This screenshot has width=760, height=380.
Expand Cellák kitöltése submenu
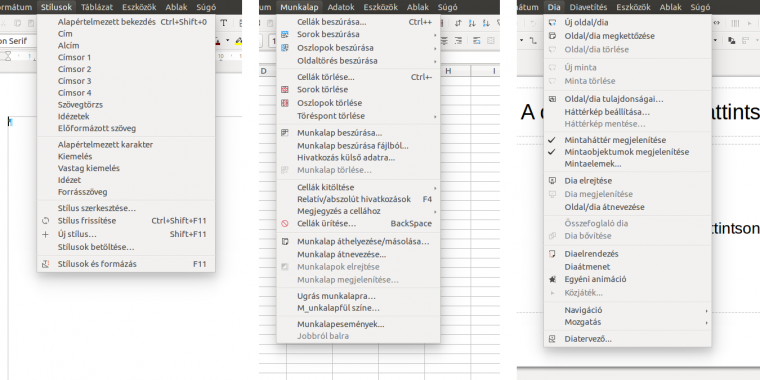[435, 188]
